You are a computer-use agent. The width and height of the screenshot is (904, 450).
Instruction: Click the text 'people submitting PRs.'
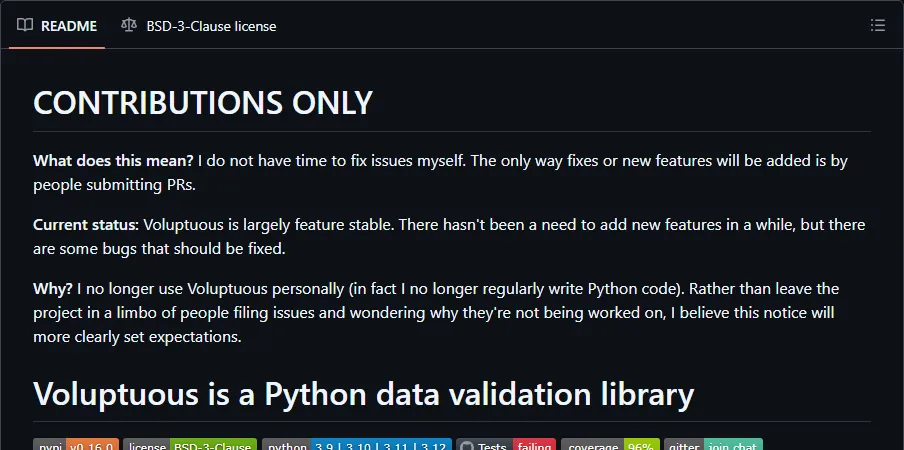pos(115,185)
